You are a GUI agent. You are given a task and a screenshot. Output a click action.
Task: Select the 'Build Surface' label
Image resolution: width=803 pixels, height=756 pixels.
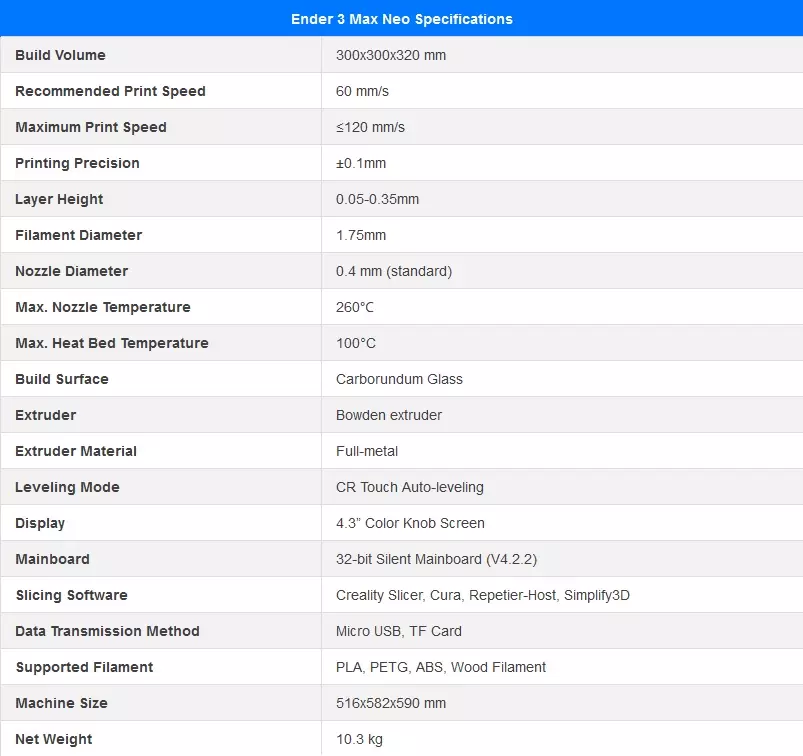(x=62, y=379)
